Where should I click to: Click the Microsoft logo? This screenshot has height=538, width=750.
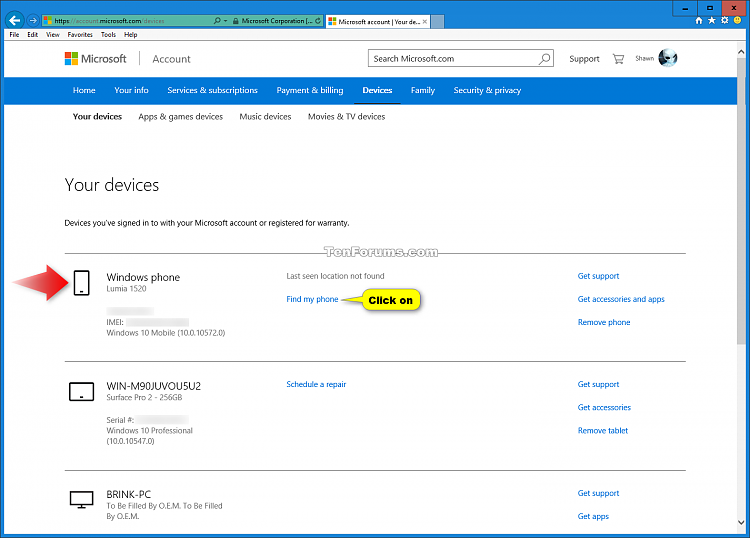[96, 59]
